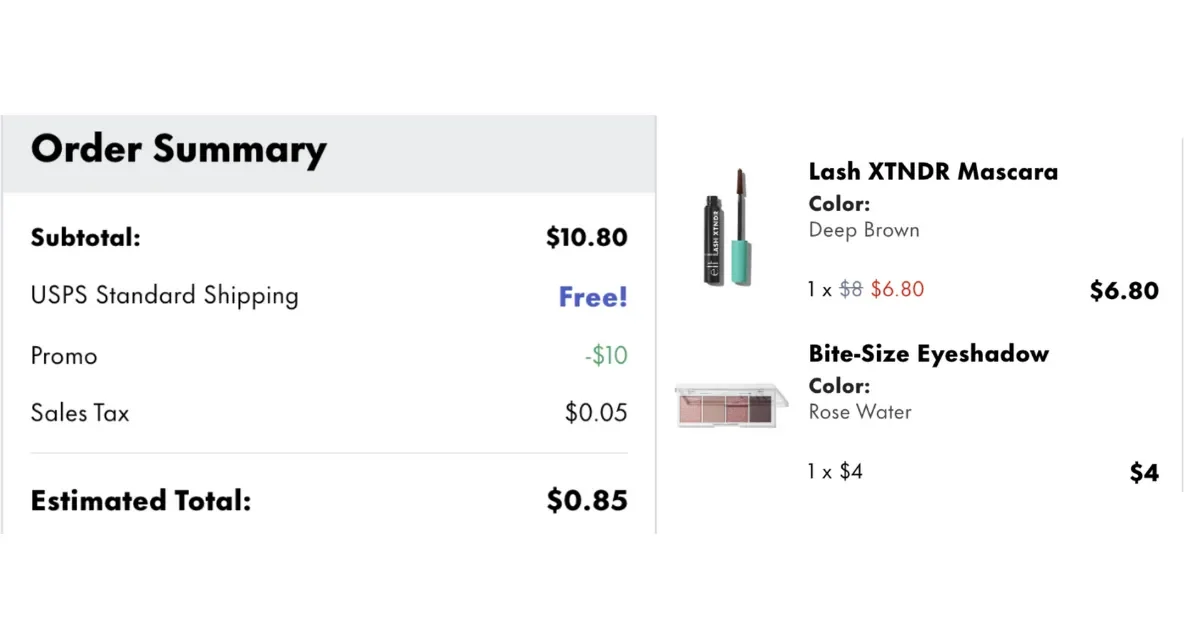Click the Promo label
Viewport: 1200px width, 630px height.
point(64,356)
